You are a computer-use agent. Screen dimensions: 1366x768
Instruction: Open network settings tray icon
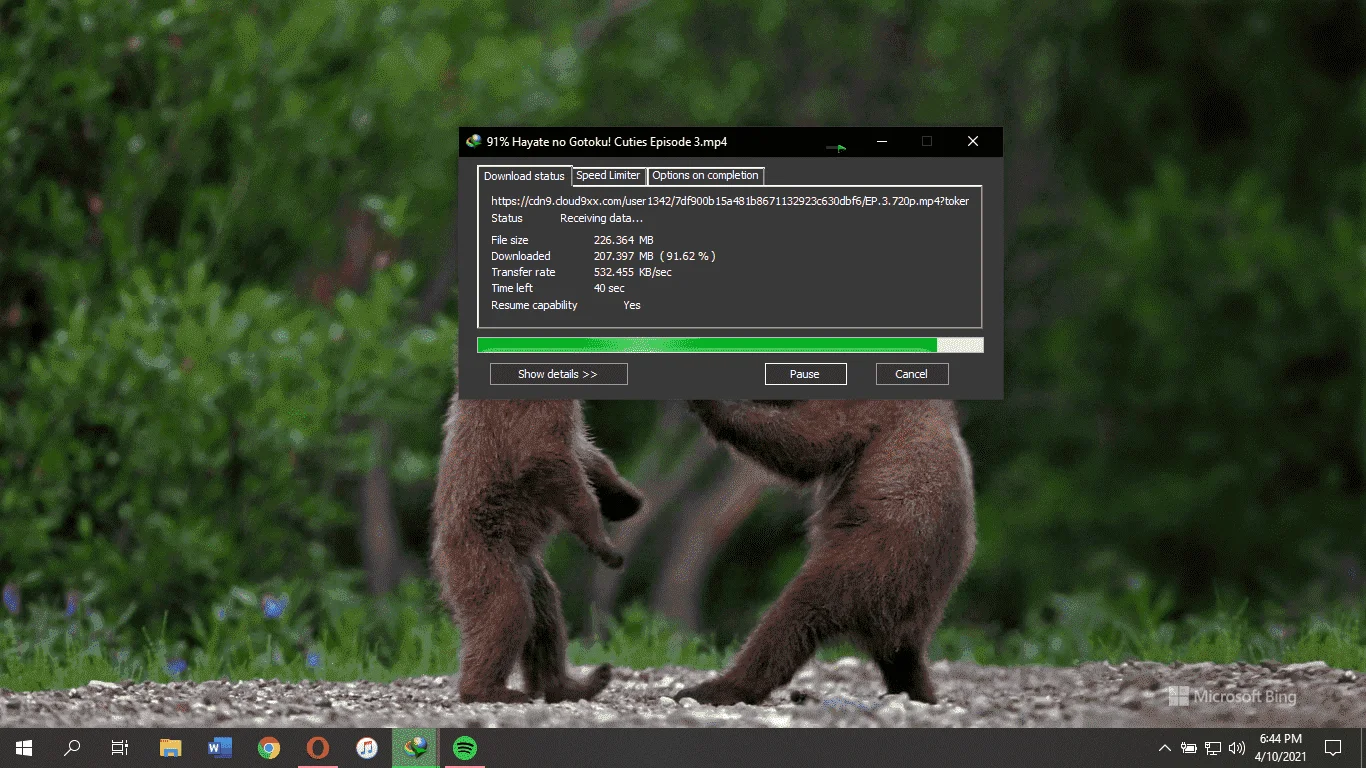coord(1213,748)
